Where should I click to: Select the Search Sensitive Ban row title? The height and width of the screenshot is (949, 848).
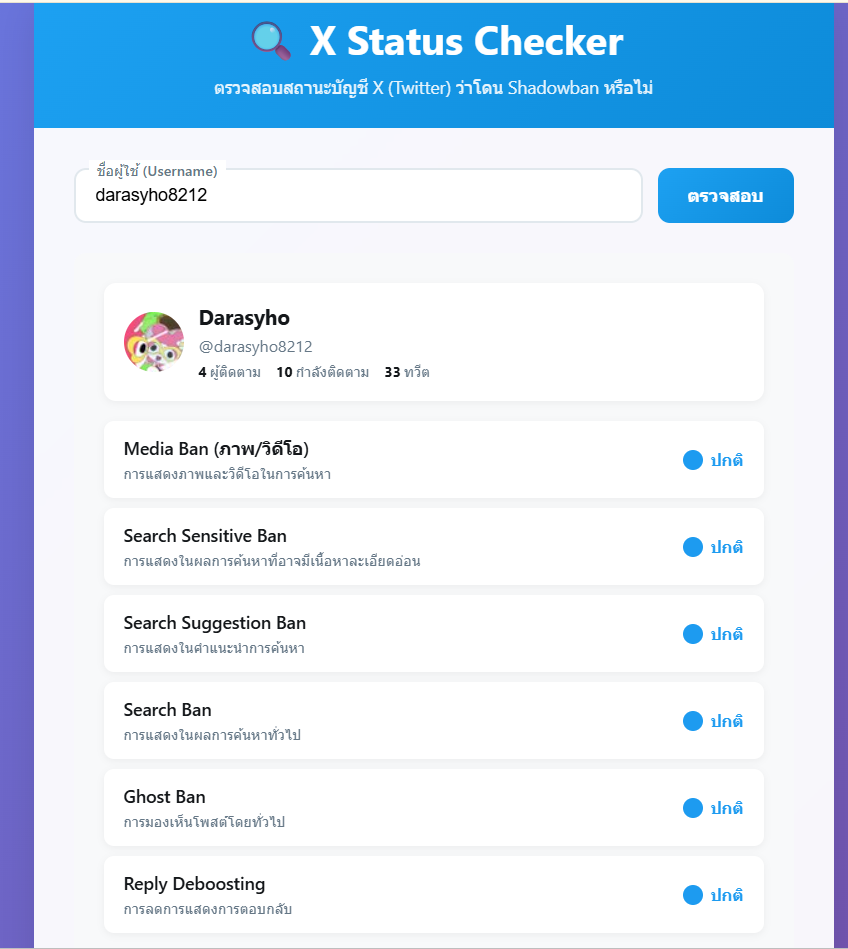tap(205, 536)
